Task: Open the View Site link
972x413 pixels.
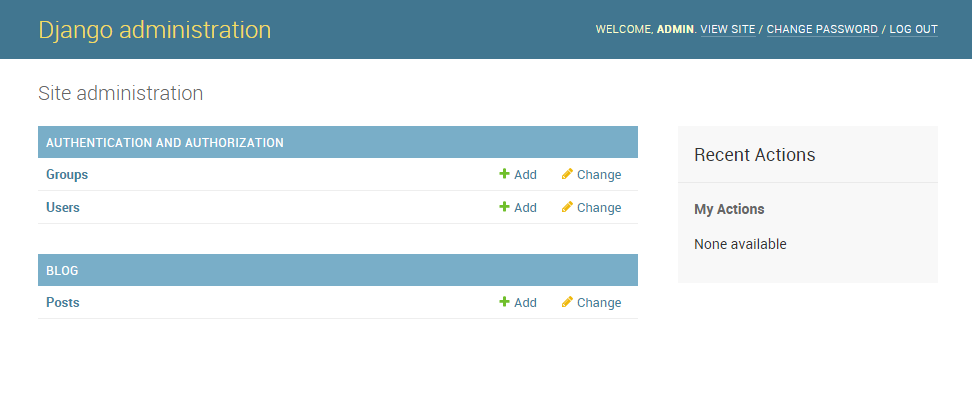Action: (728, 30)
